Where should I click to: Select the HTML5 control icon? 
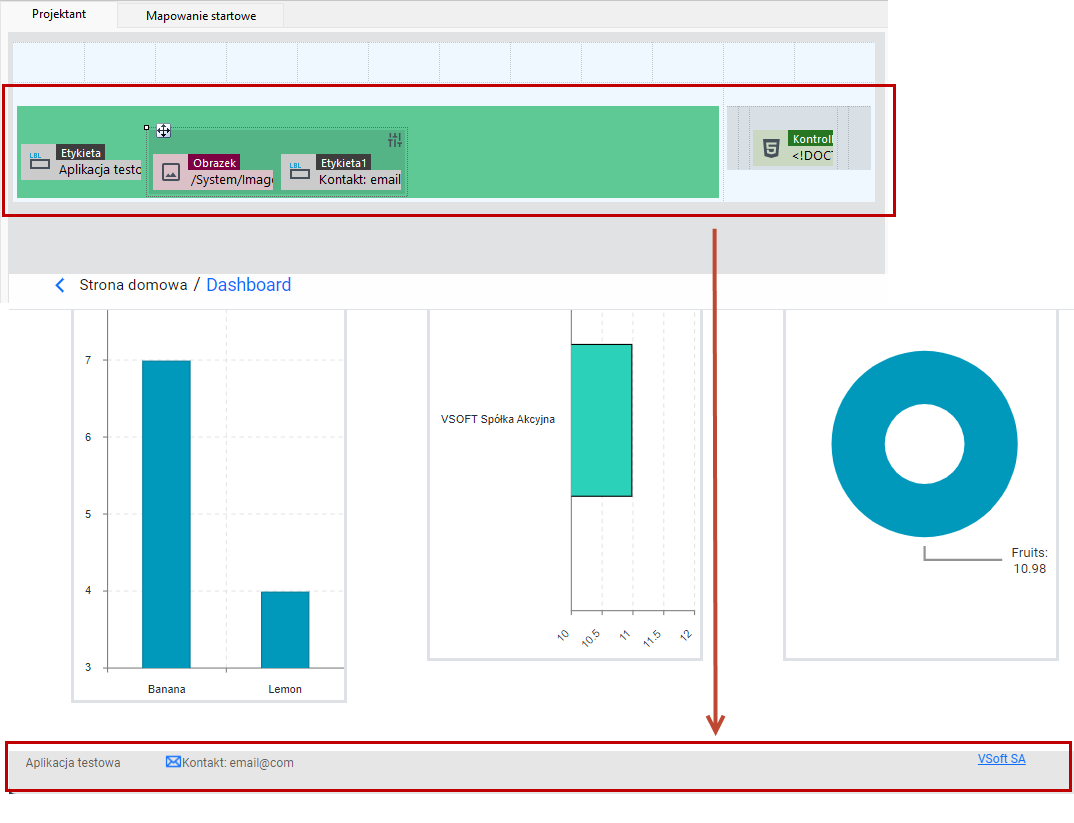(x=771, y=148)
